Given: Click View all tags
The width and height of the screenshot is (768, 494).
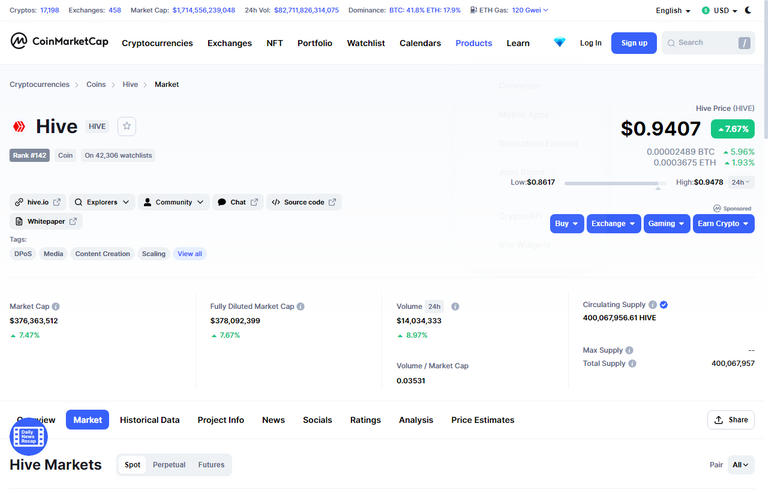Looking at the screenshot, I should coord(190,254).
